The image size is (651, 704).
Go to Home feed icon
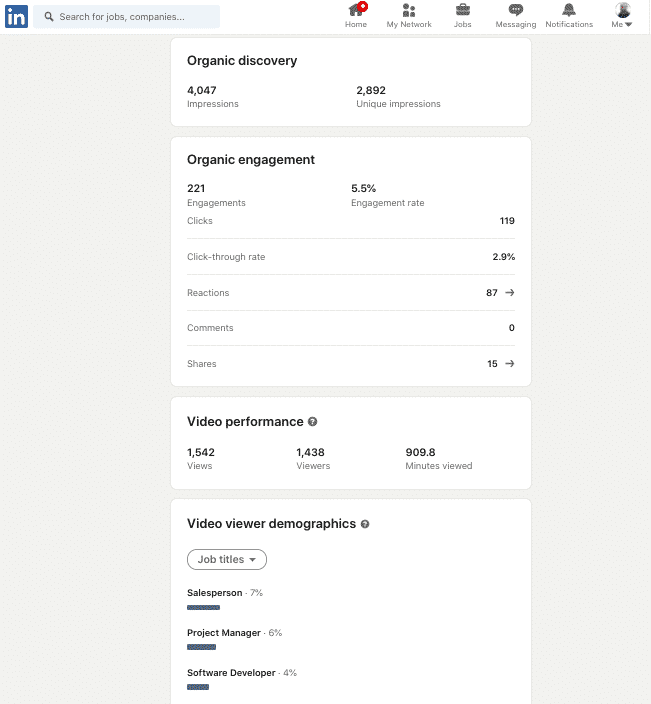tap(356, 11)
